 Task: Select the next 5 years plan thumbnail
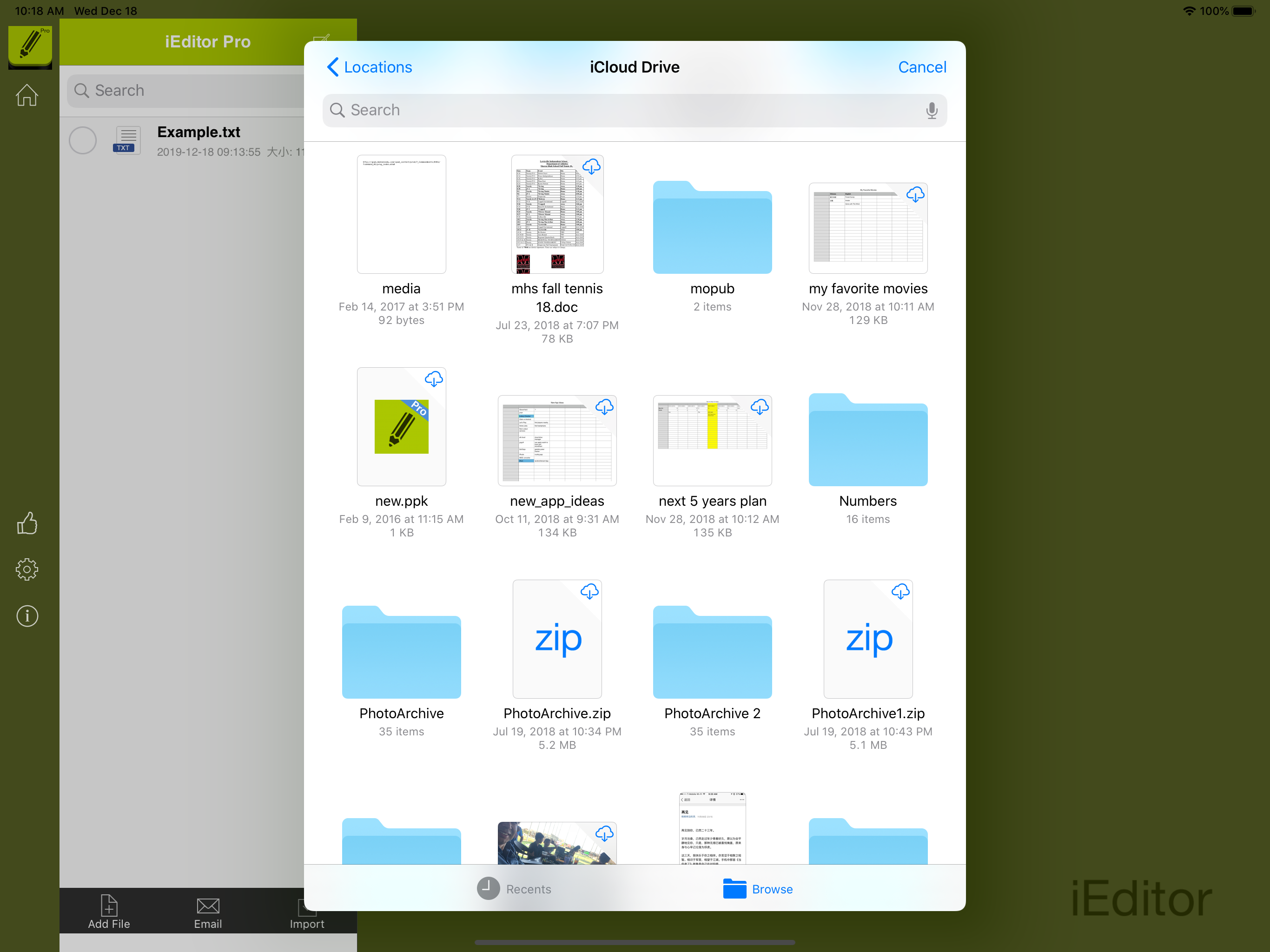point(712,440)
